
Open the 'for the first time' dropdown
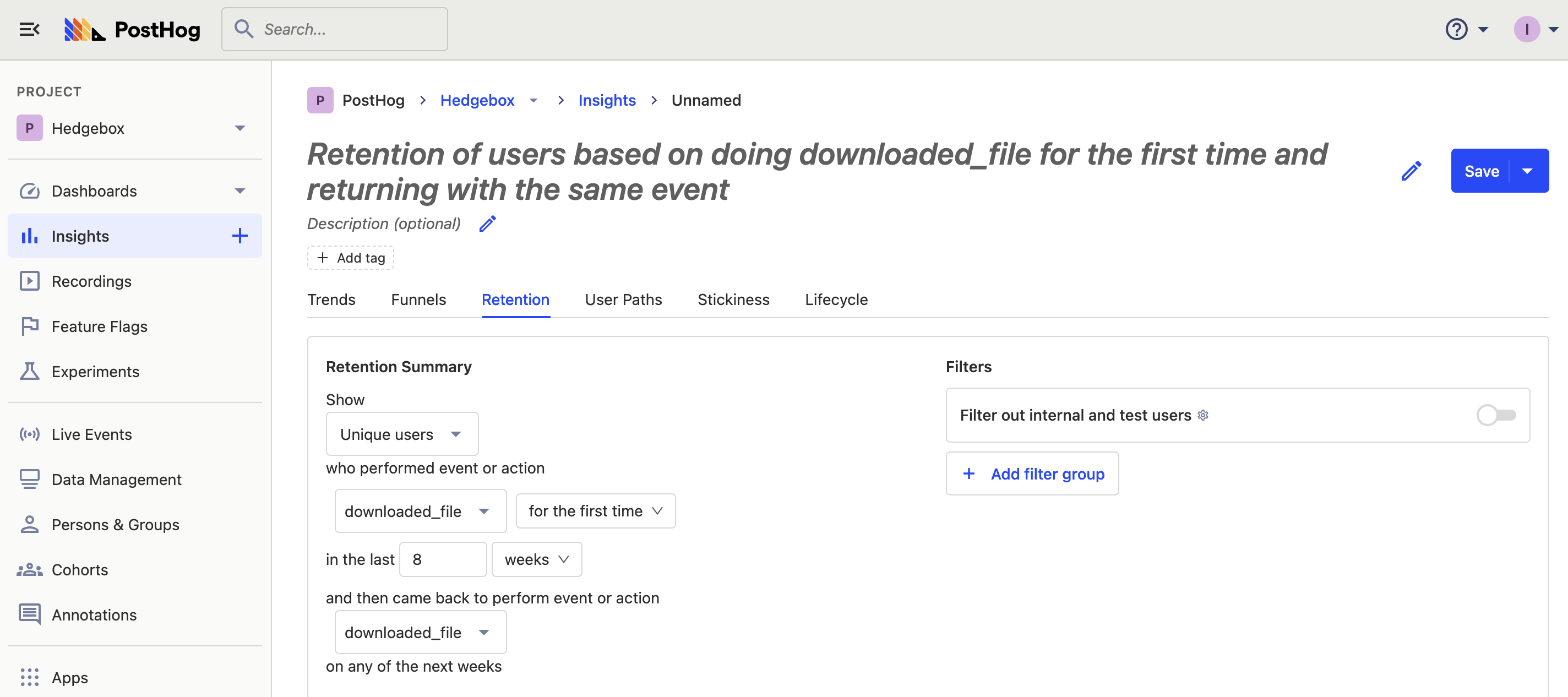click(x=595, y=511)
